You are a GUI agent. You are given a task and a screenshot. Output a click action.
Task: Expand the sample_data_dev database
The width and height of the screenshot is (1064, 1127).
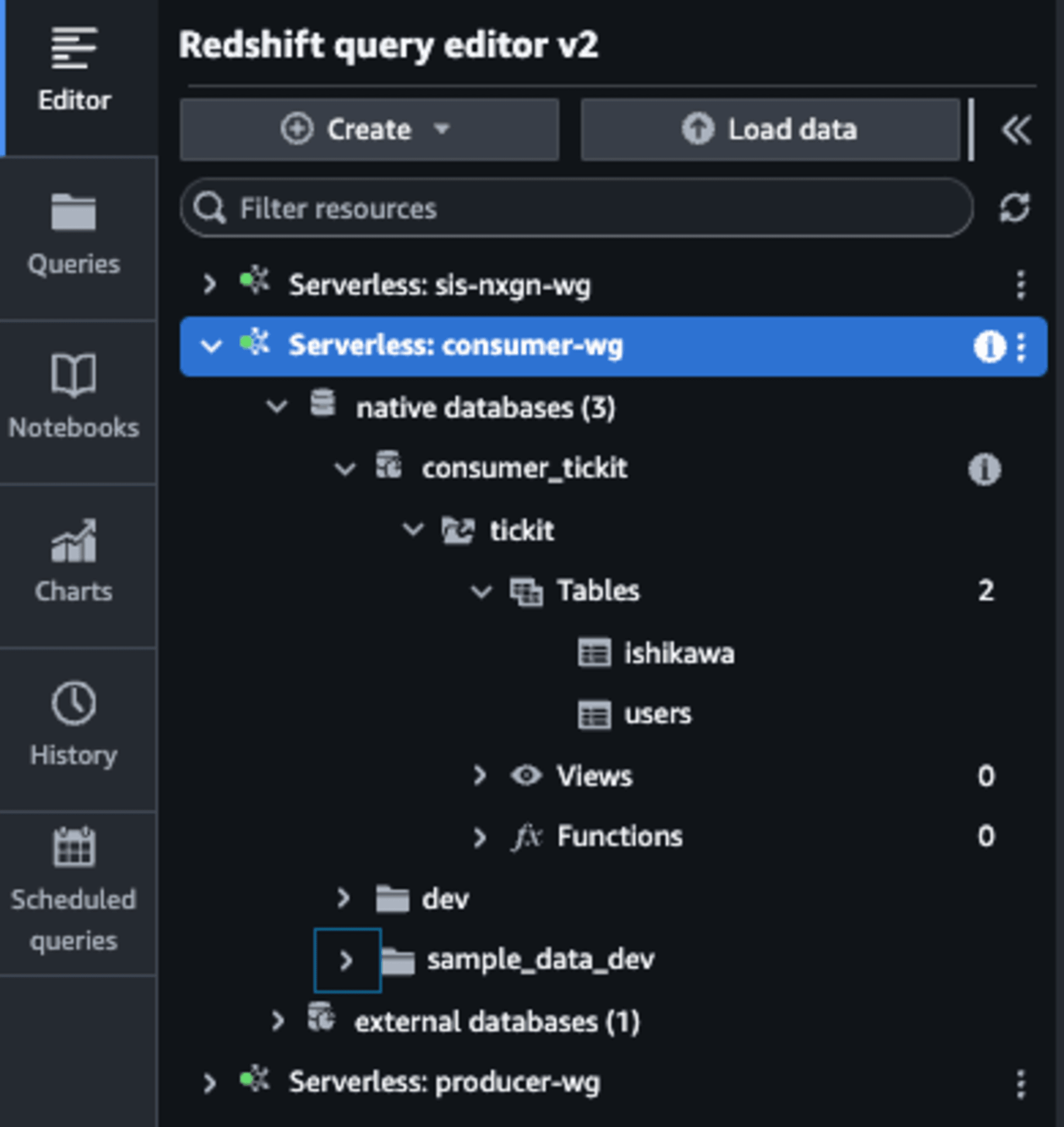click(x=346, y=960)
